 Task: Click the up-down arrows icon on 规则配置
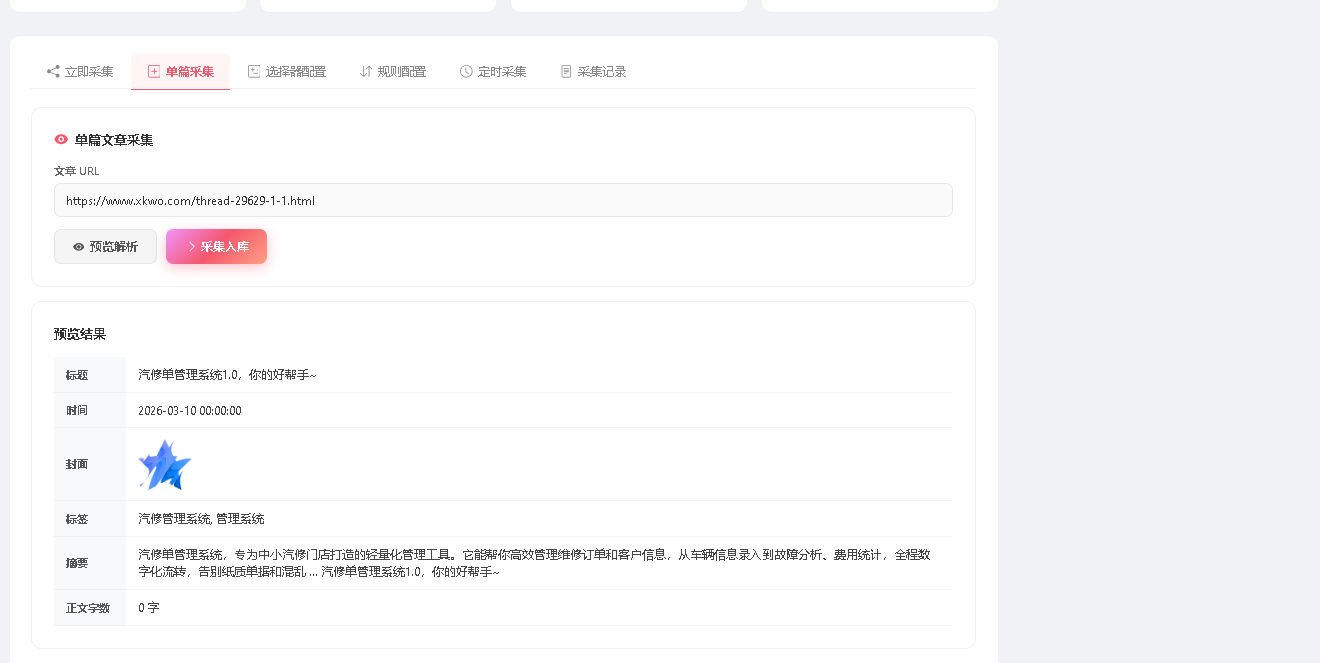(x=364, y=71)
